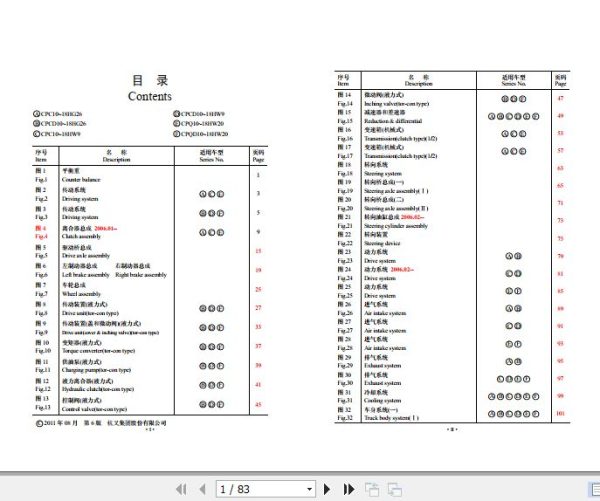The height and width of the screenshot is (501, 600).
Task: Click red 'Fig.4' item label
Action: (41, 236)
